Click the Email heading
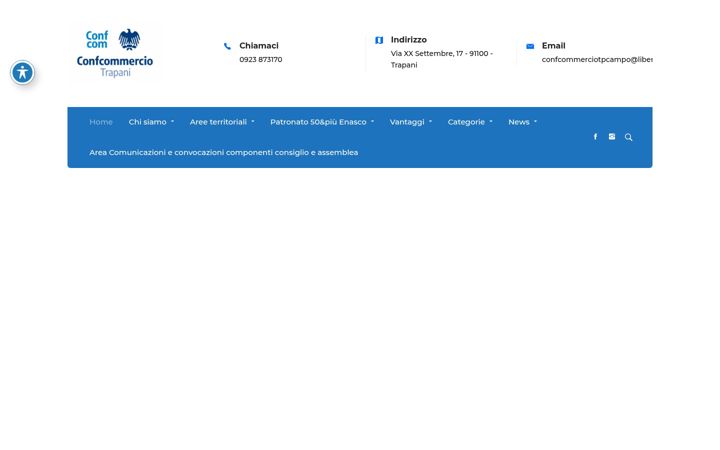The height and width of the screenshot is (450, 720). pos(553,46)
